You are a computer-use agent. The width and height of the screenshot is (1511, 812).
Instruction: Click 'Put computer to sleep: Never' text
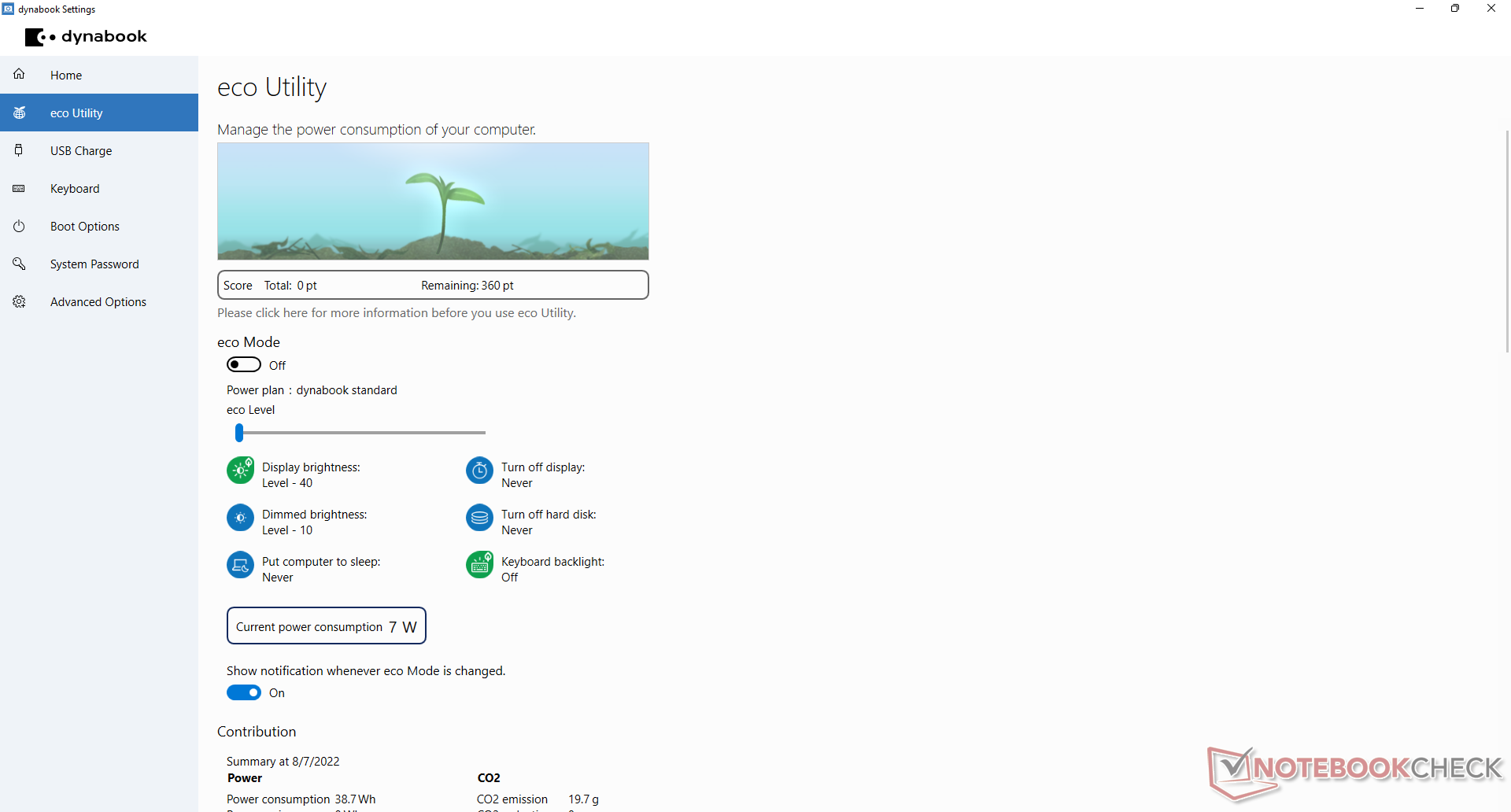[321, 570]
